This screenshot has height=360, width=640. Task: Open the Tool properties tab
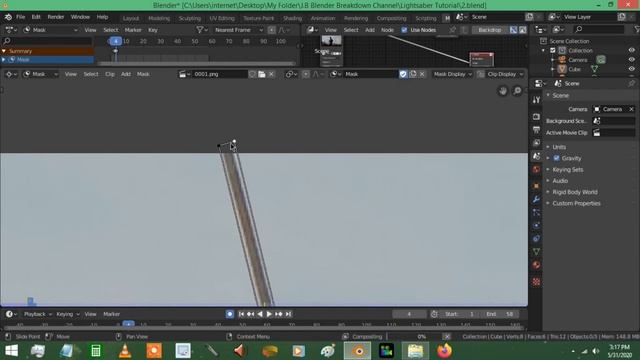tap(536, 100)
